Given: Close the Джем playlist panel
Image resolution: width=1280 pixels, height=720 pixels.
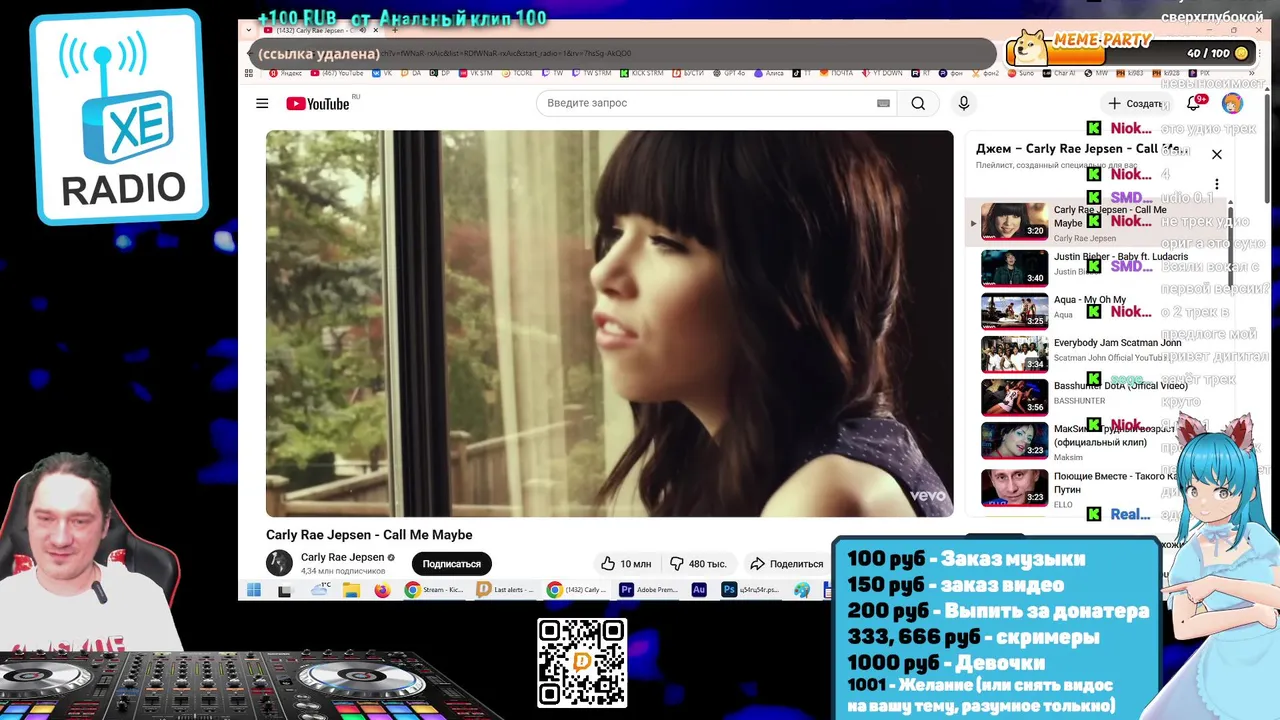Looking at the screenshot, I should coord(1217,154).
